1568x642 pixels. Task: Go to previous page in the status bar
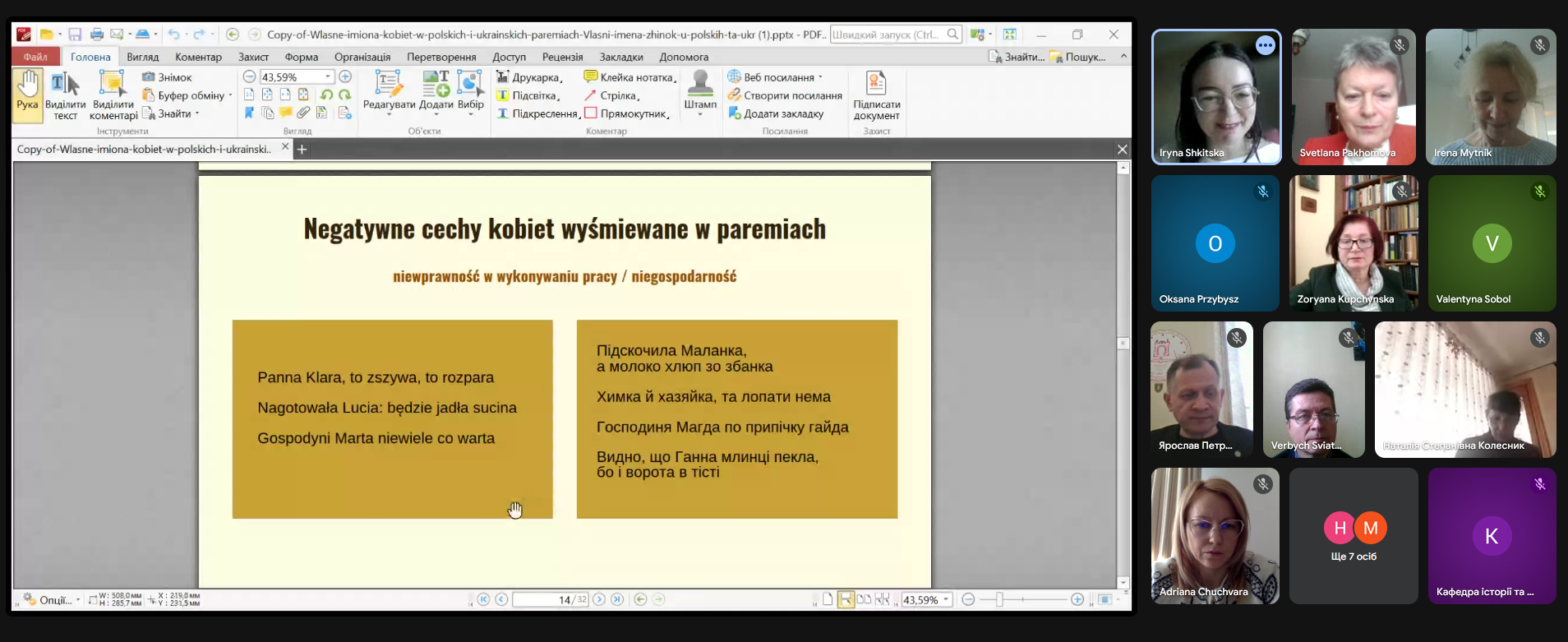501,599
